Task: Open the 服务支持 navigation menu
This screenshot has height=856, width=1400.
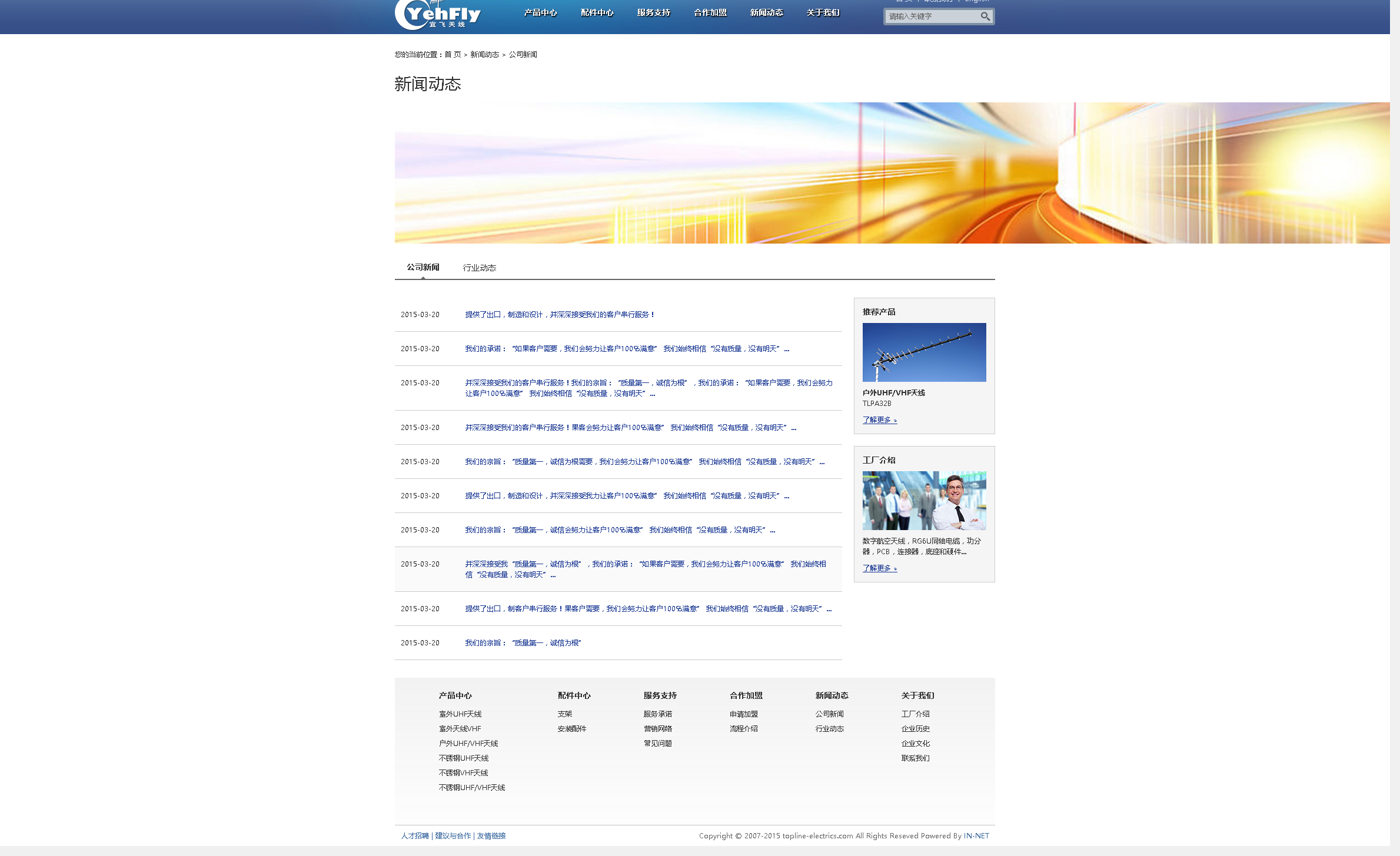Action: point(653,12)
